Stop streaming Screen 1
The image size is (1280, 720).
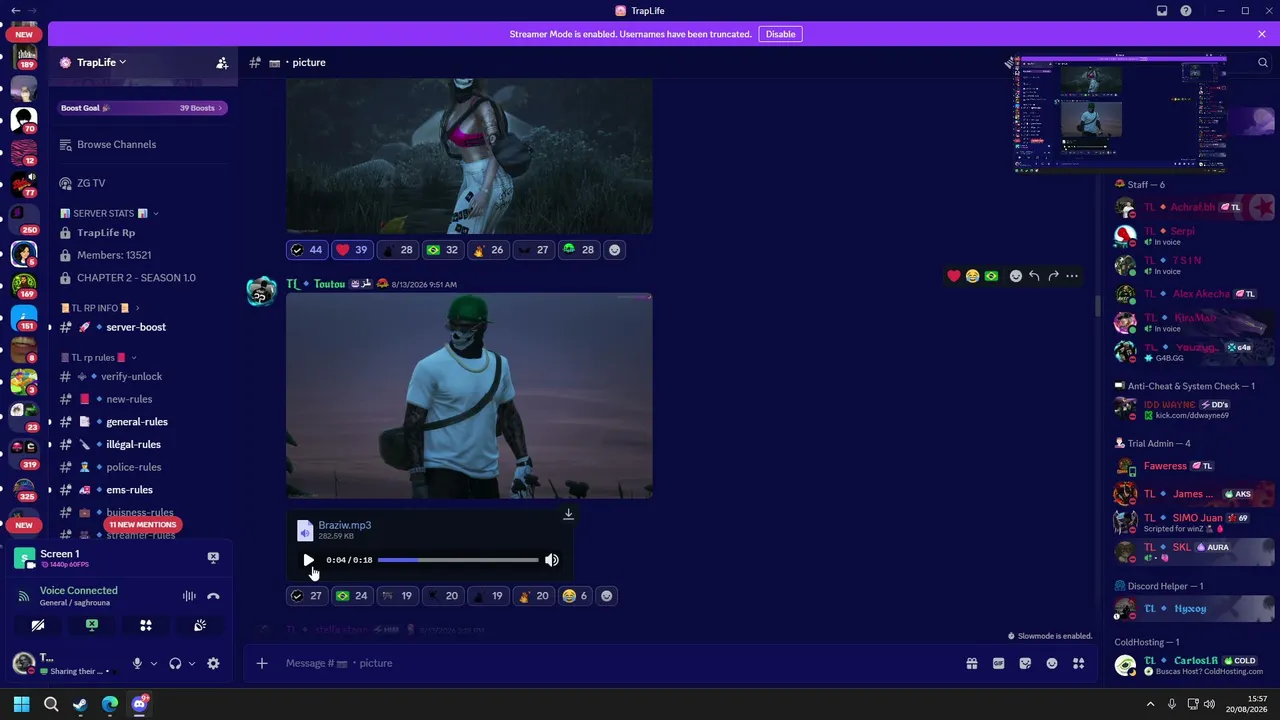click(213, 557)
